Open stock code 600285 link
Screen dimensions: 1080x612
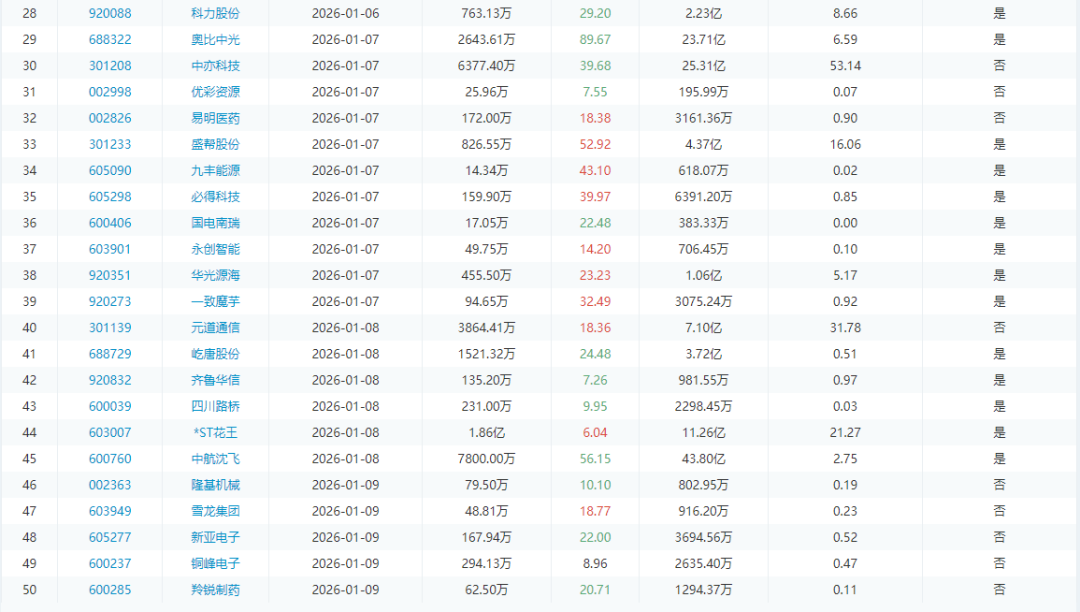(x=110, y=589)
